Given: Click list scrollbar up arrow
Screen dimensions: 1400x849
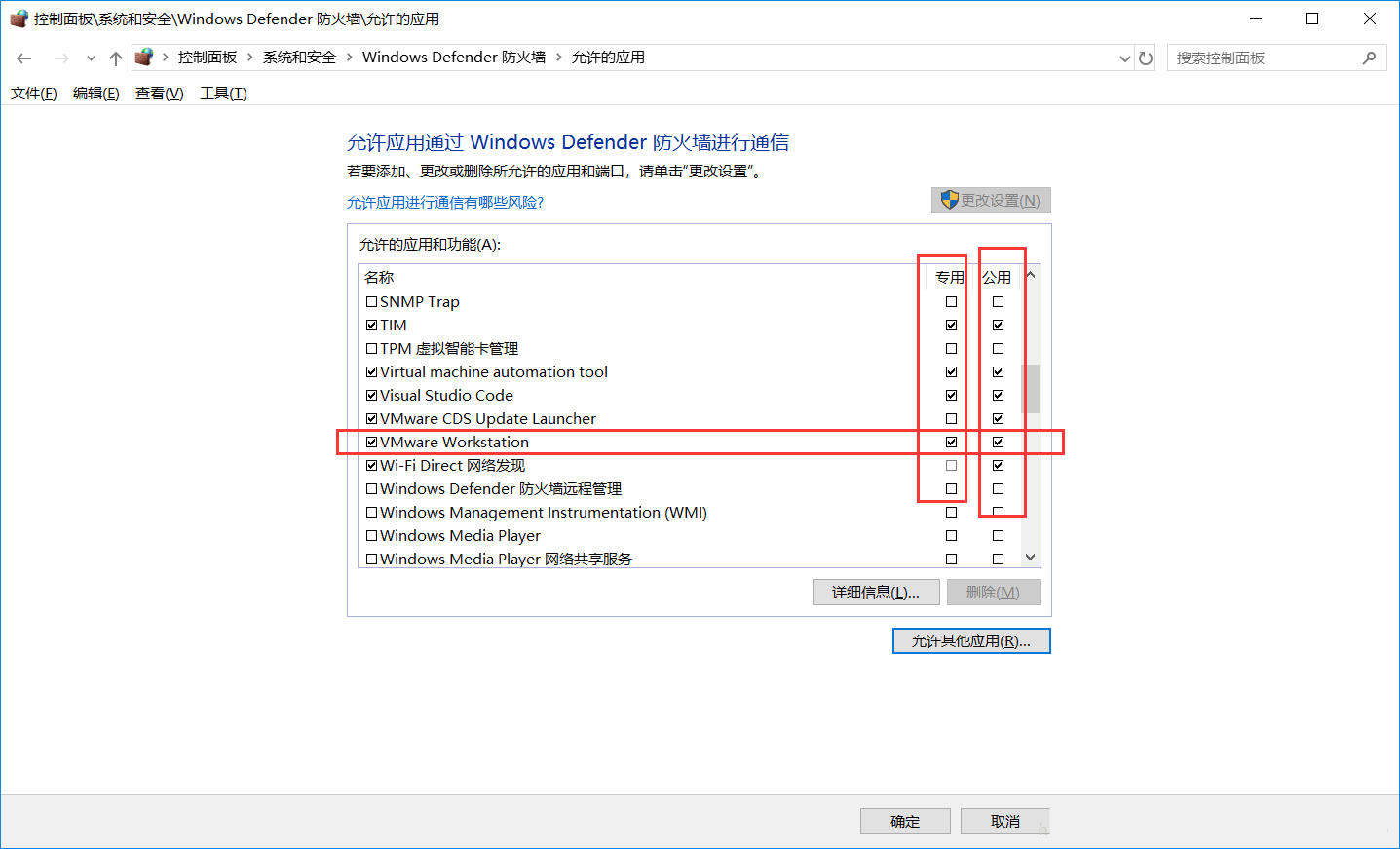Looking at the screenshot, I should coord(1031,275).
